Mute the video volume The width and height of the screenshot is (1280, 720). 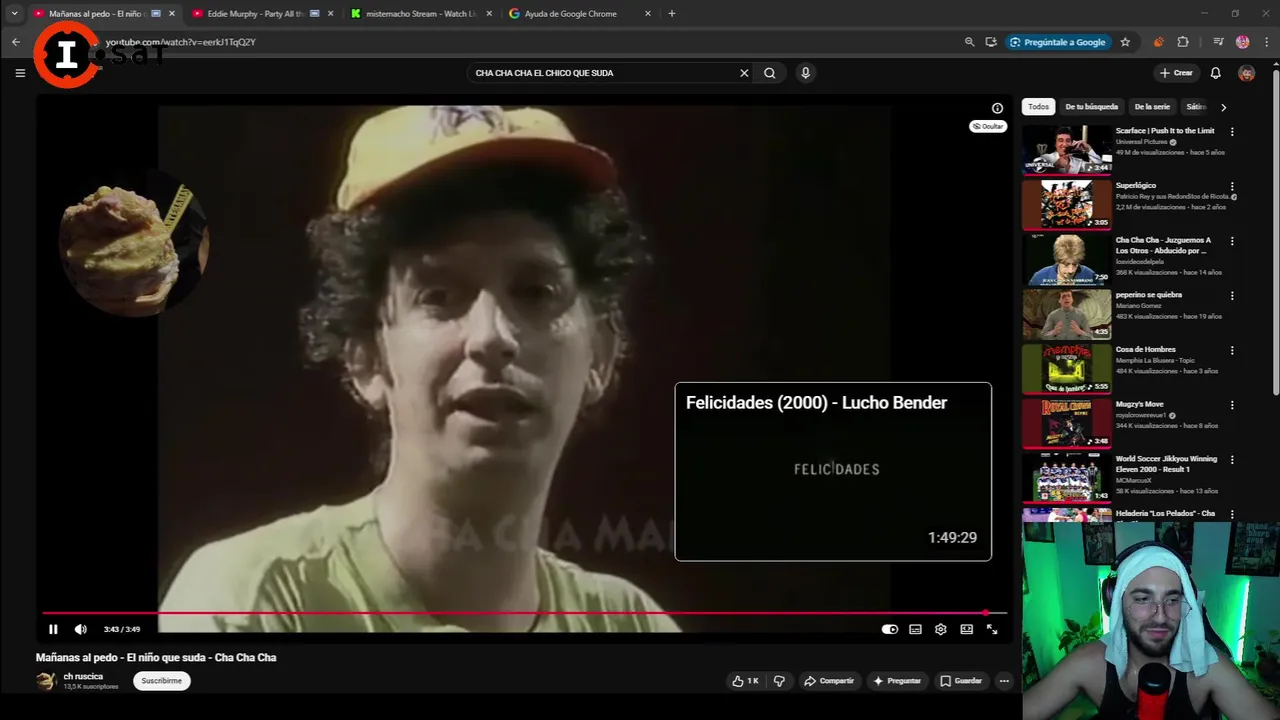pyautogui.click(x=81, y=629)
